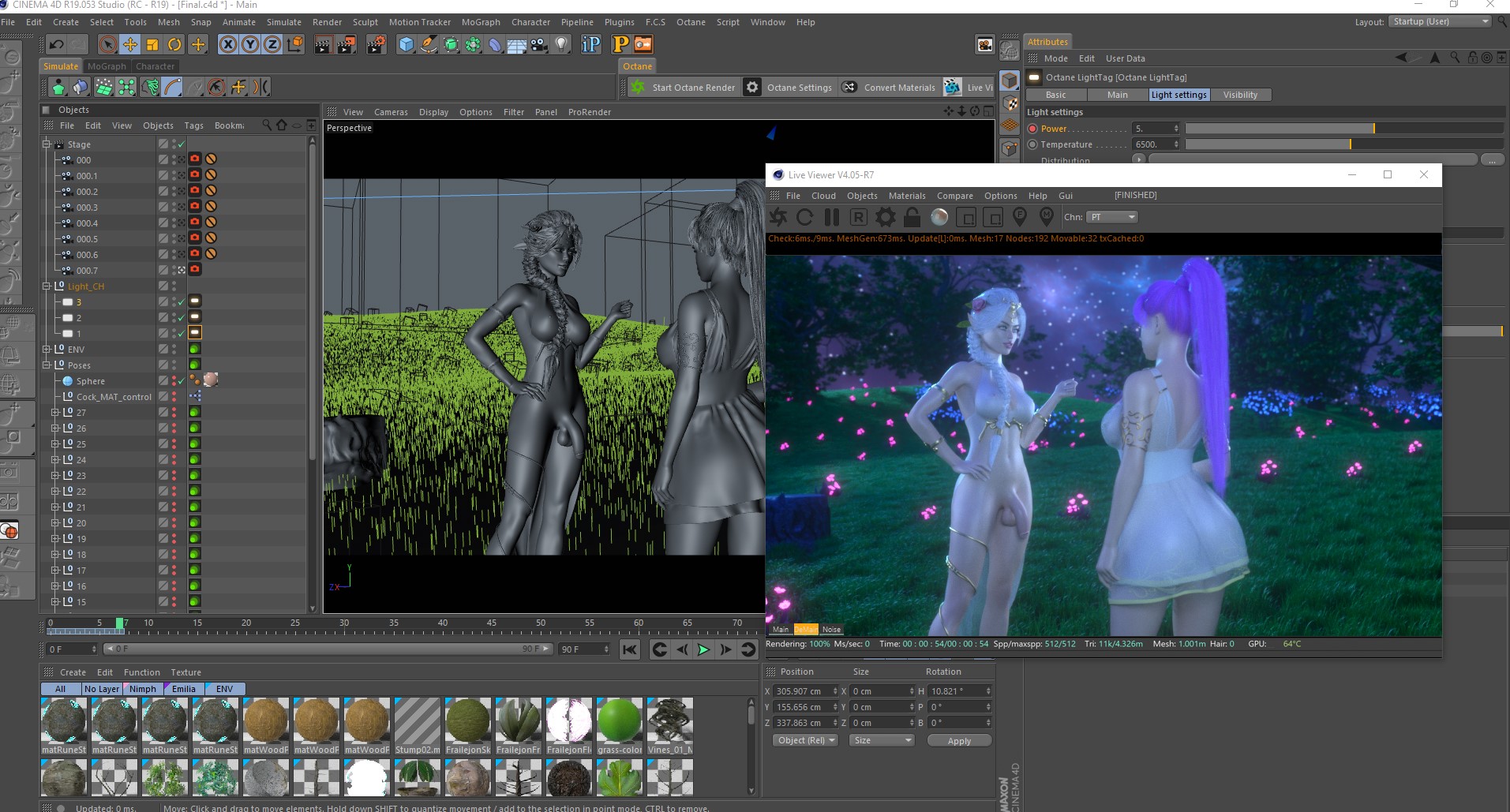The image size is (1510, 812).
Task: Click the Light bulb object icon
Action: [561, 44]
